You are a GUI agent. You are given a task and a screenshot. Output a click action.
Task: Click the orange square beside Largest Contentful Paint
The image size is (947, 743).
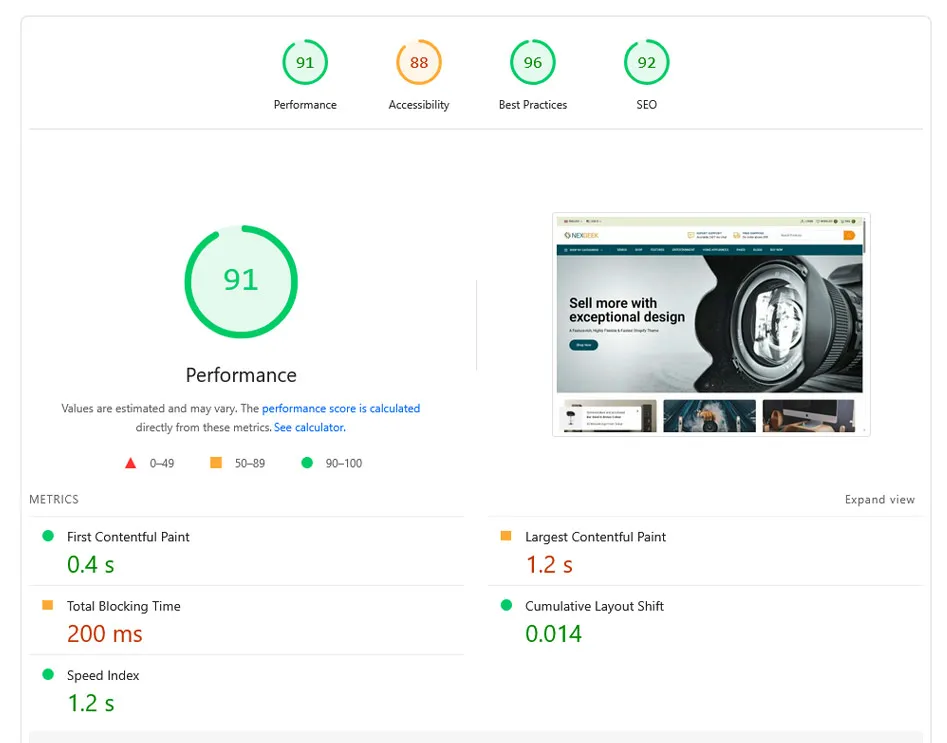pos(506,536)
